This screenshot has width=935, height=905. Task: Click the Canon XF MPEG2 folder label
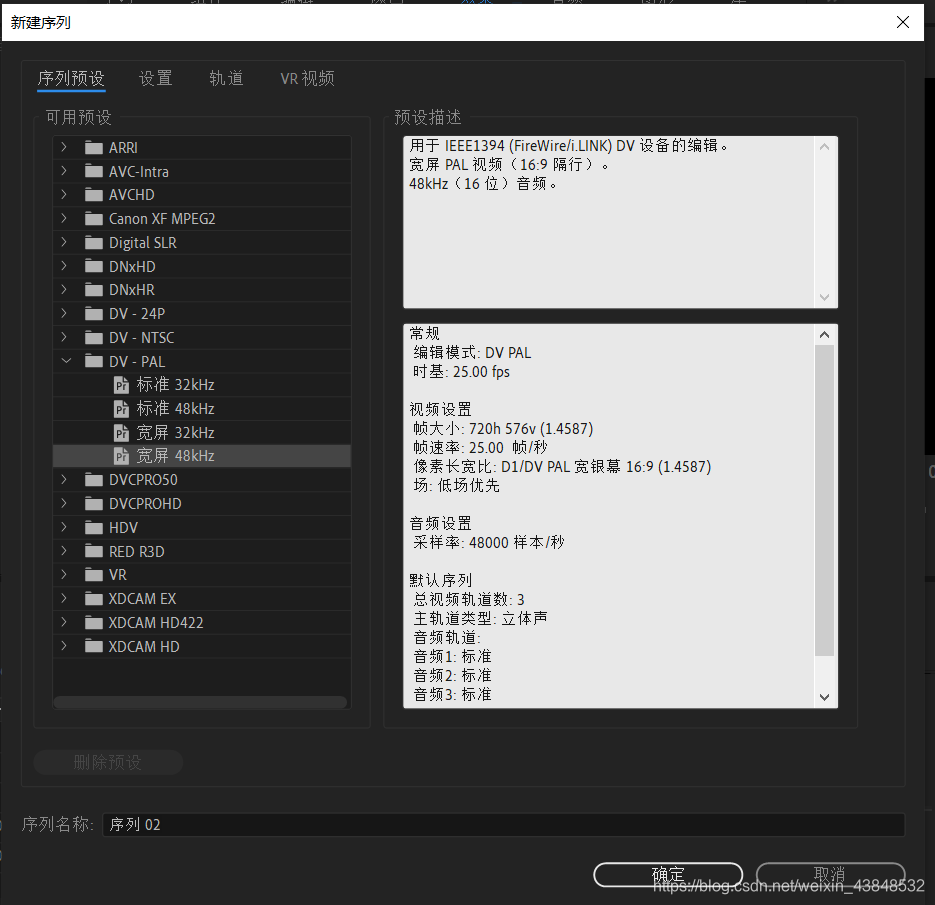pos(162,219)
